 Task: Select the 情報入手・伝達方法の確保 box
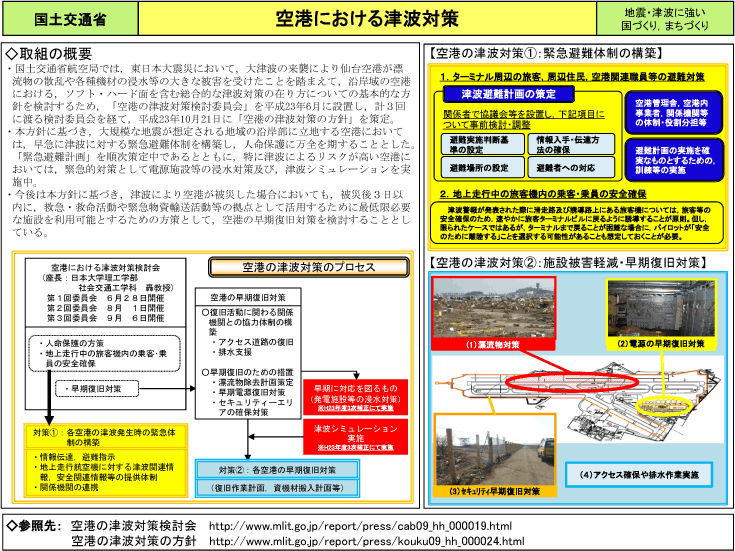[571, 144]
